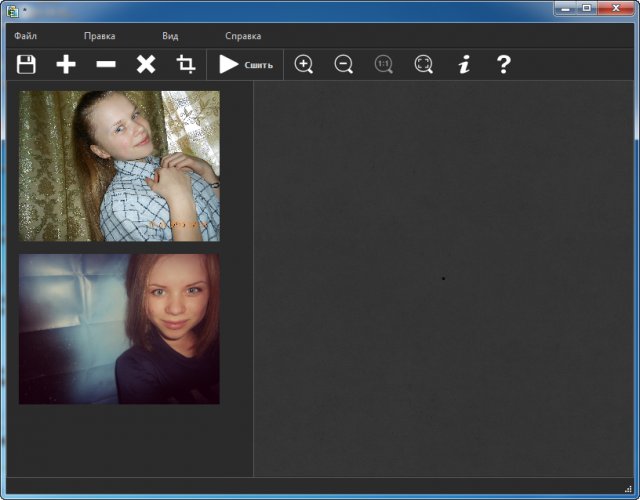This screenshot has height=500, width=640.
Task: Select the Crop tool
Action: click(x=185, y=65)
